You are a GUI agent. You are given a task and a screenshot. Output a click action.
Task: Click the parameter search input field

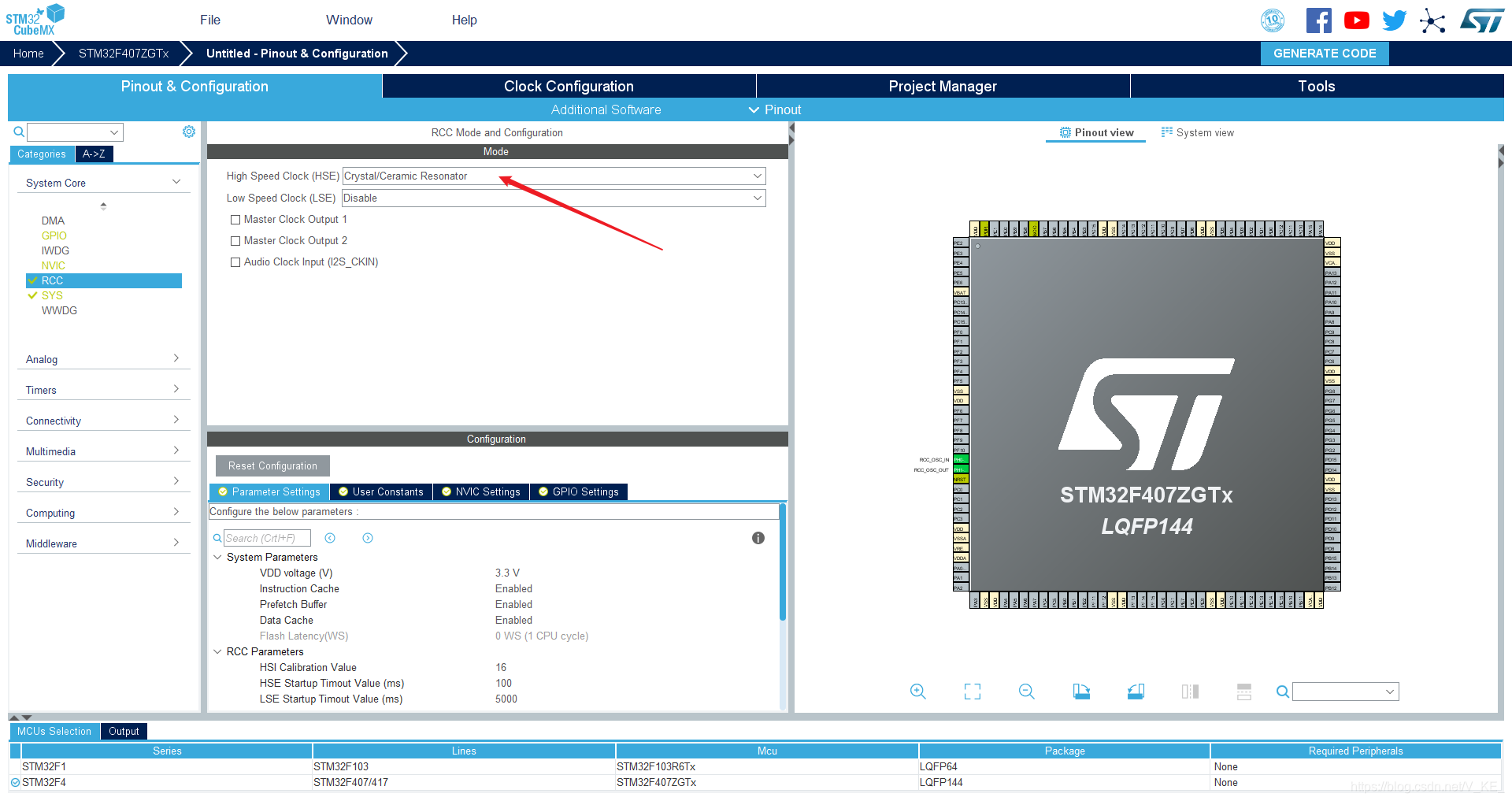[x=267, y=538]
